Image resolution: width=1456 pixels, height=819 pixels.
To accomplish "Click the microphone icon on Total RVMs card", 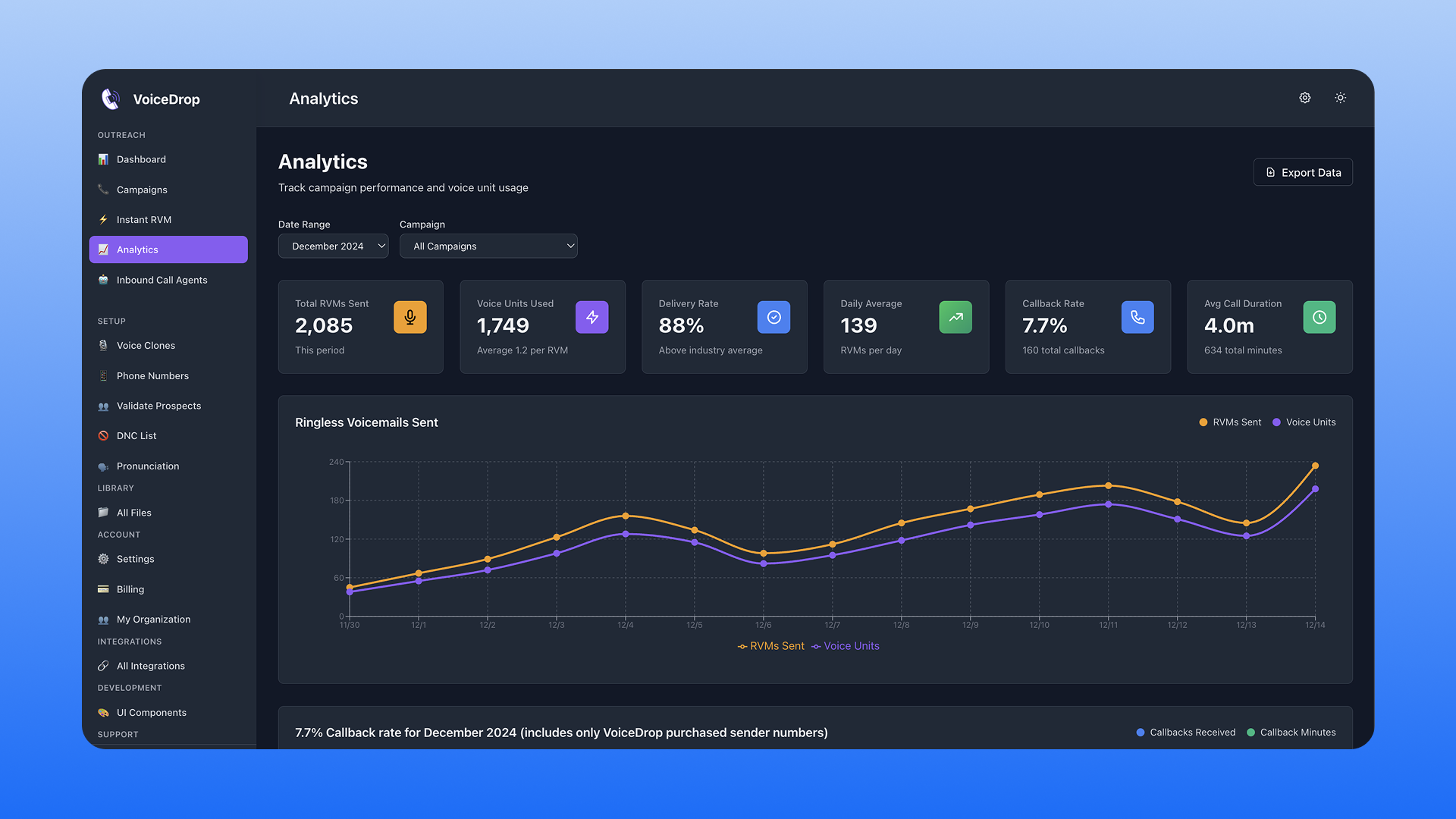I will click(409, 317).
